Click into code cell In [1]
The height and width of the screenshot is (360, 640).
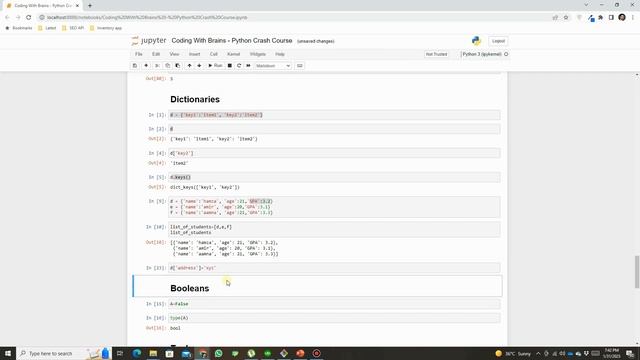click(334, 115)
